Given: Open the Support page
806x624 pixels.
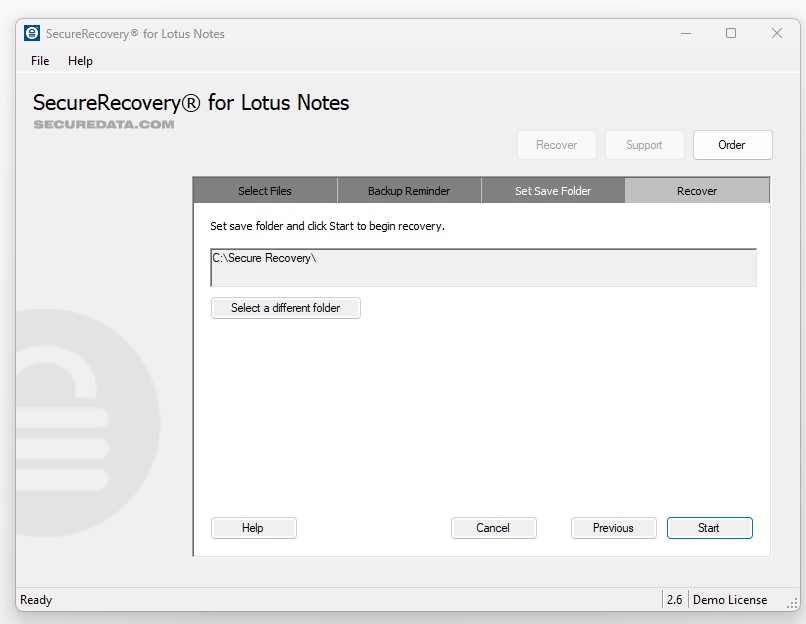Looking at the screenshot, I should click(645, 144).
